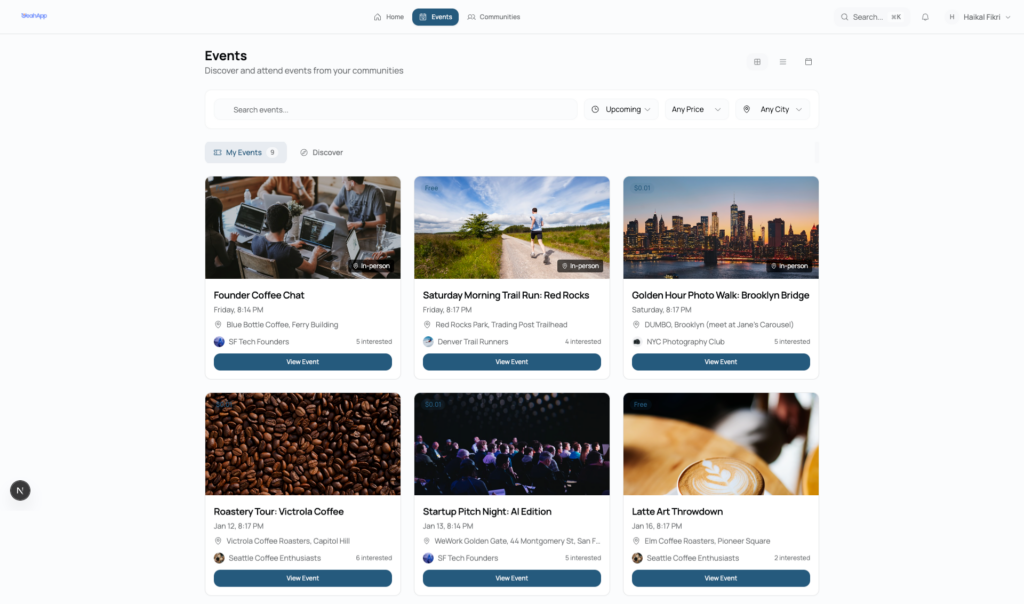The image size is (1024, 604).
Task: Click the Denver Trail Runners avatar icon
Action: click(428, 342)
